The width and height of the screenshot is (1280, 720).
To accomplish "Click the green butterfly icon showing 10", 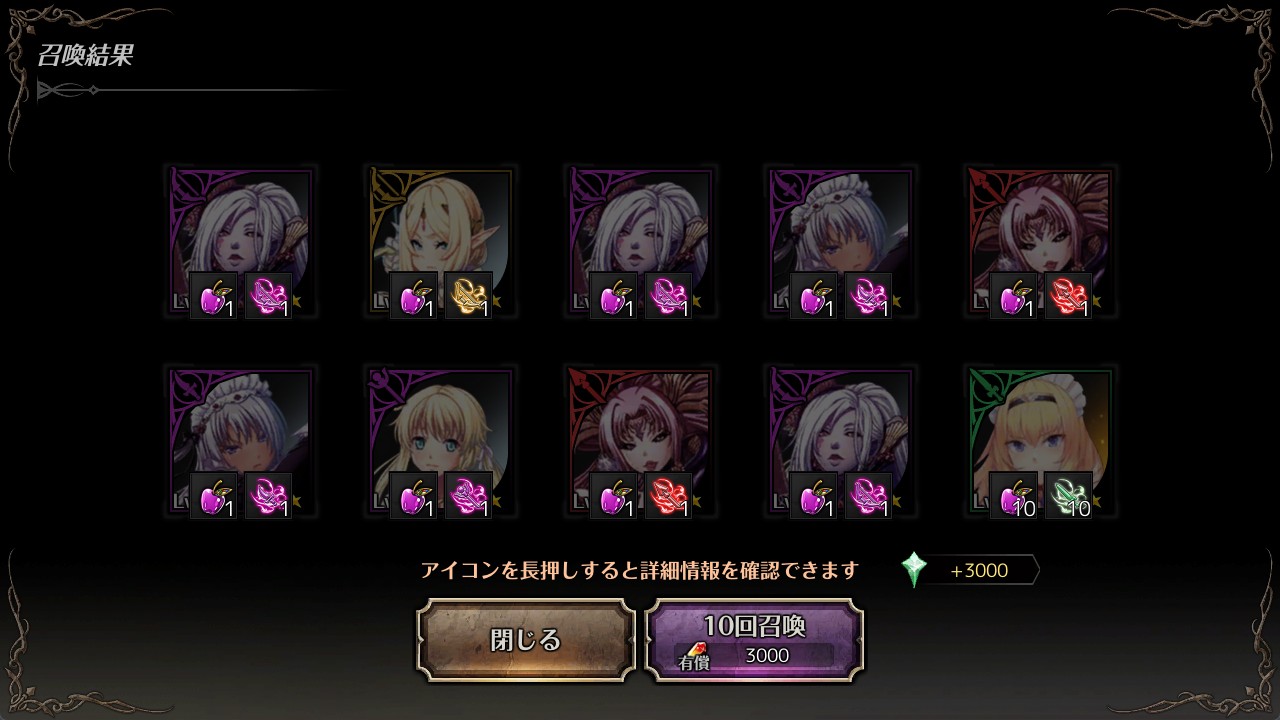I will click(x=1068, y=496).
